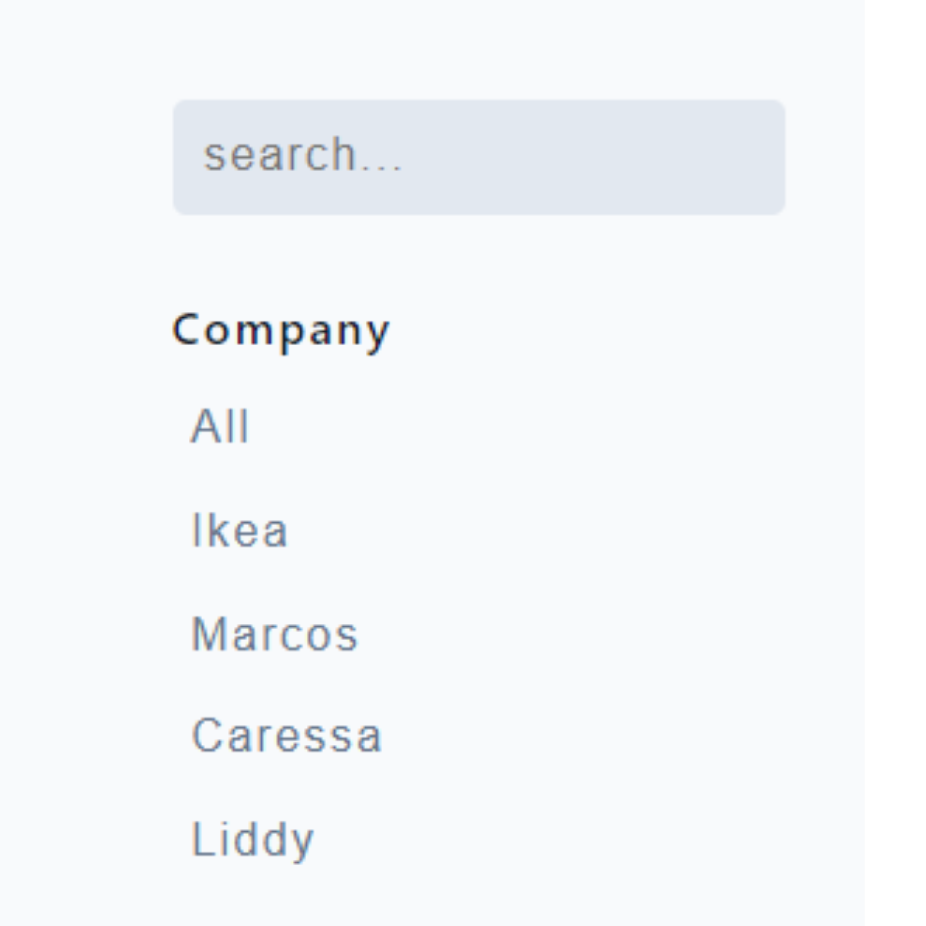Show all companies with All option

pos(219,427)
